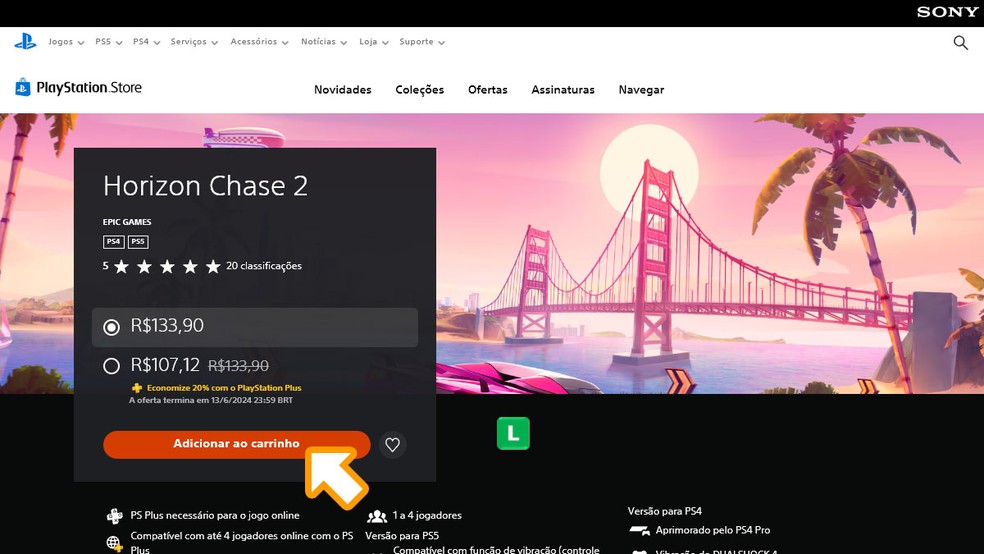Click the 1 a 4 jogadores text

tap(427, 515)
